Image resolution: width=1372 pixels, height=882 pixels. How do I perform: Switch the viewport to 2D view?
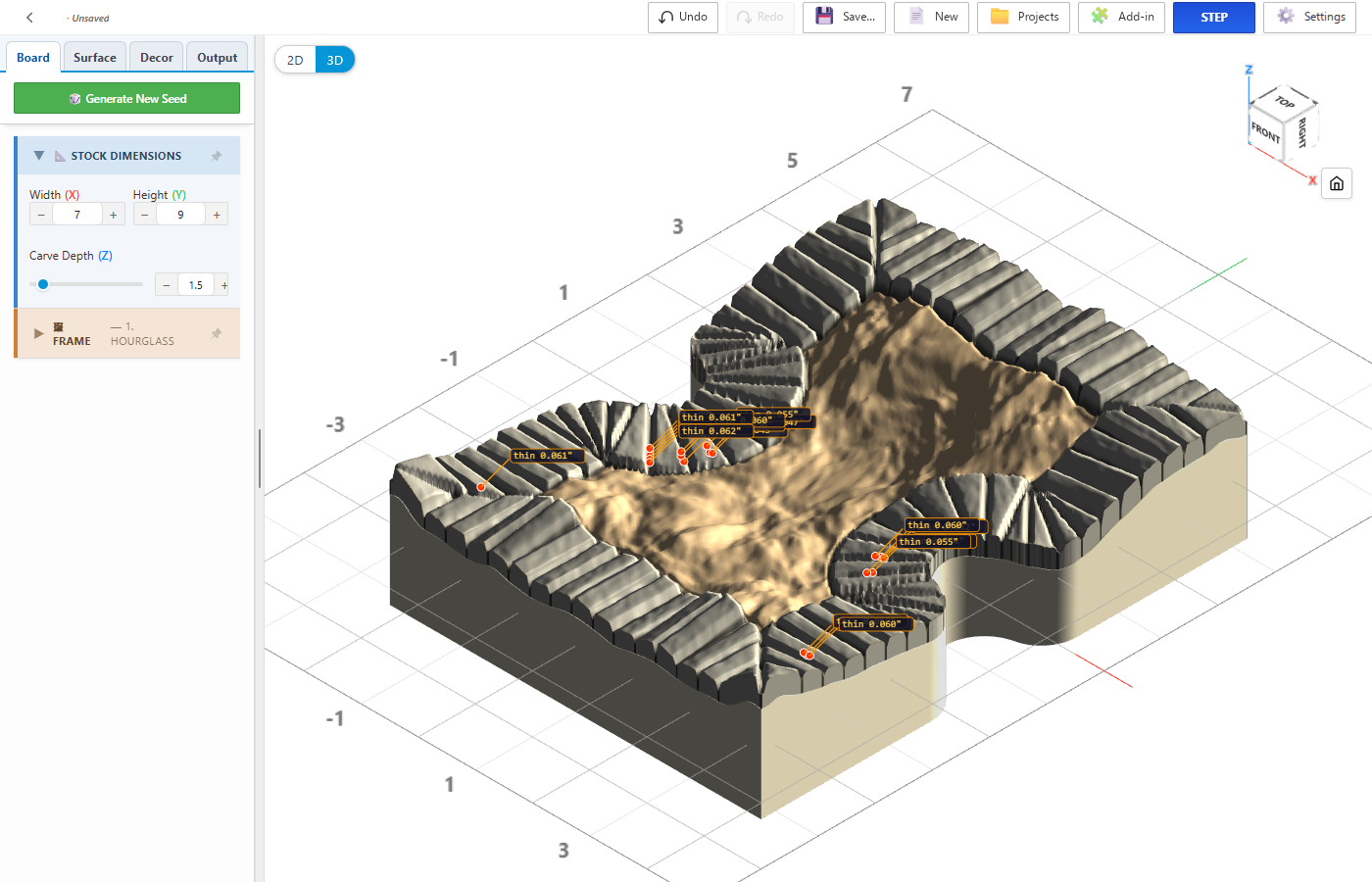click(295, 60)
